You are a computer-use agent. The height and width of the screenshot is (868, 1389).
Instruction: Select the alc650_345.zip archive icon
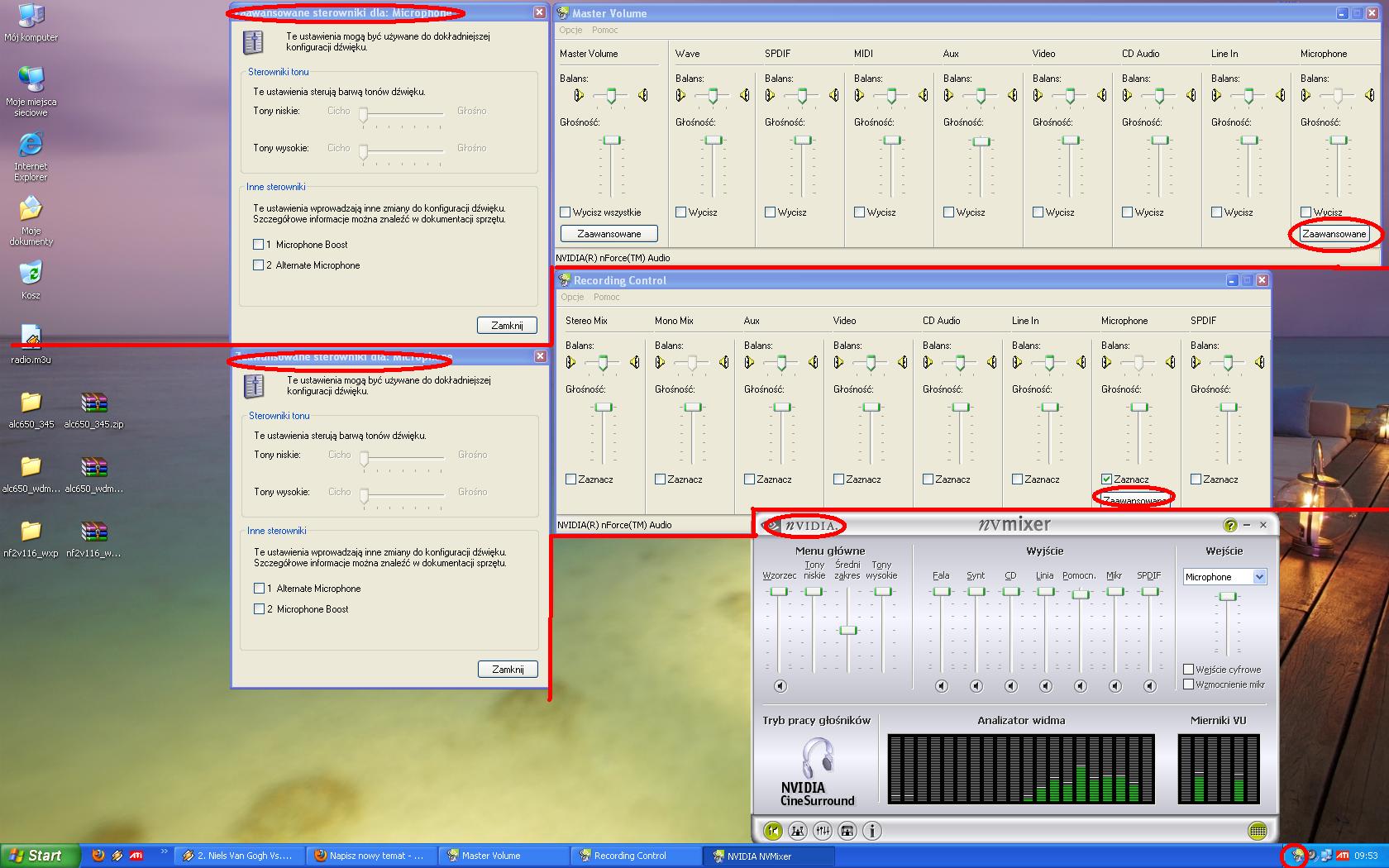(x=93, y=409)
